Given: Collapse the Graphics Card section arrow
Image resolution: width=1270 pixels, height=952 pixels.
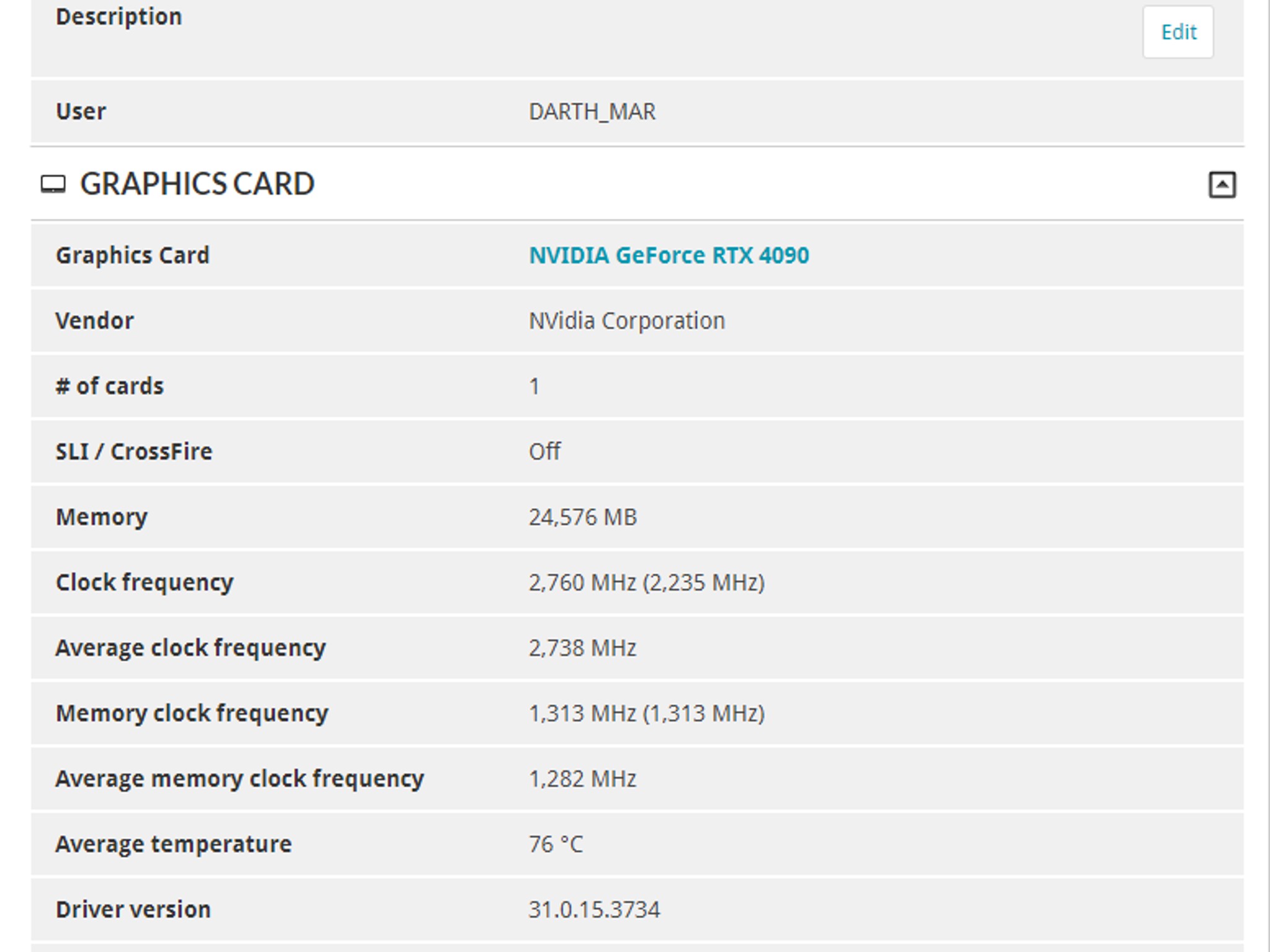Looking at the screenshot, I should pyautogui.click(x=1222, y=185).
